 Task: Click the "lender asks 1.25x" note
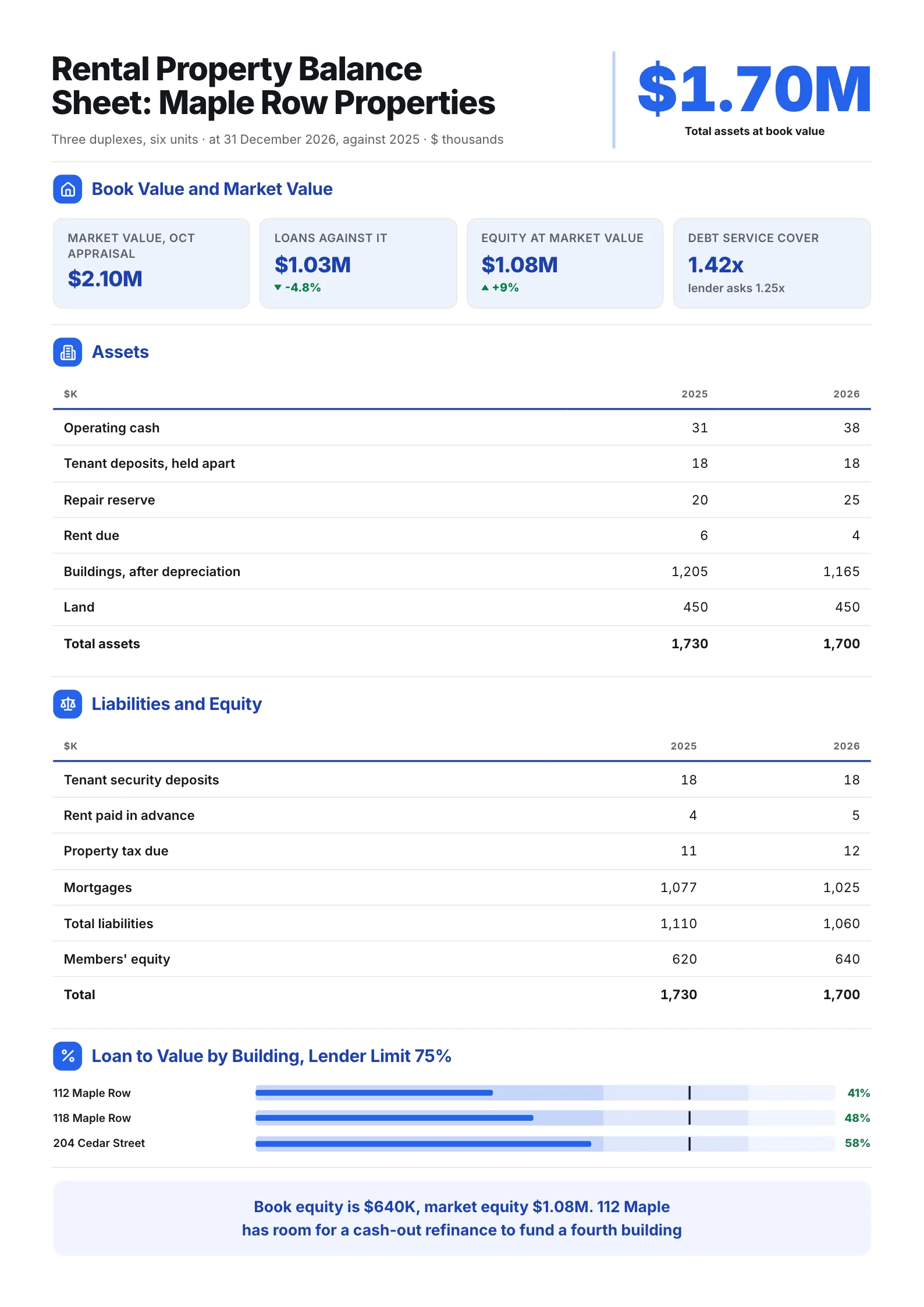(736, 288)
